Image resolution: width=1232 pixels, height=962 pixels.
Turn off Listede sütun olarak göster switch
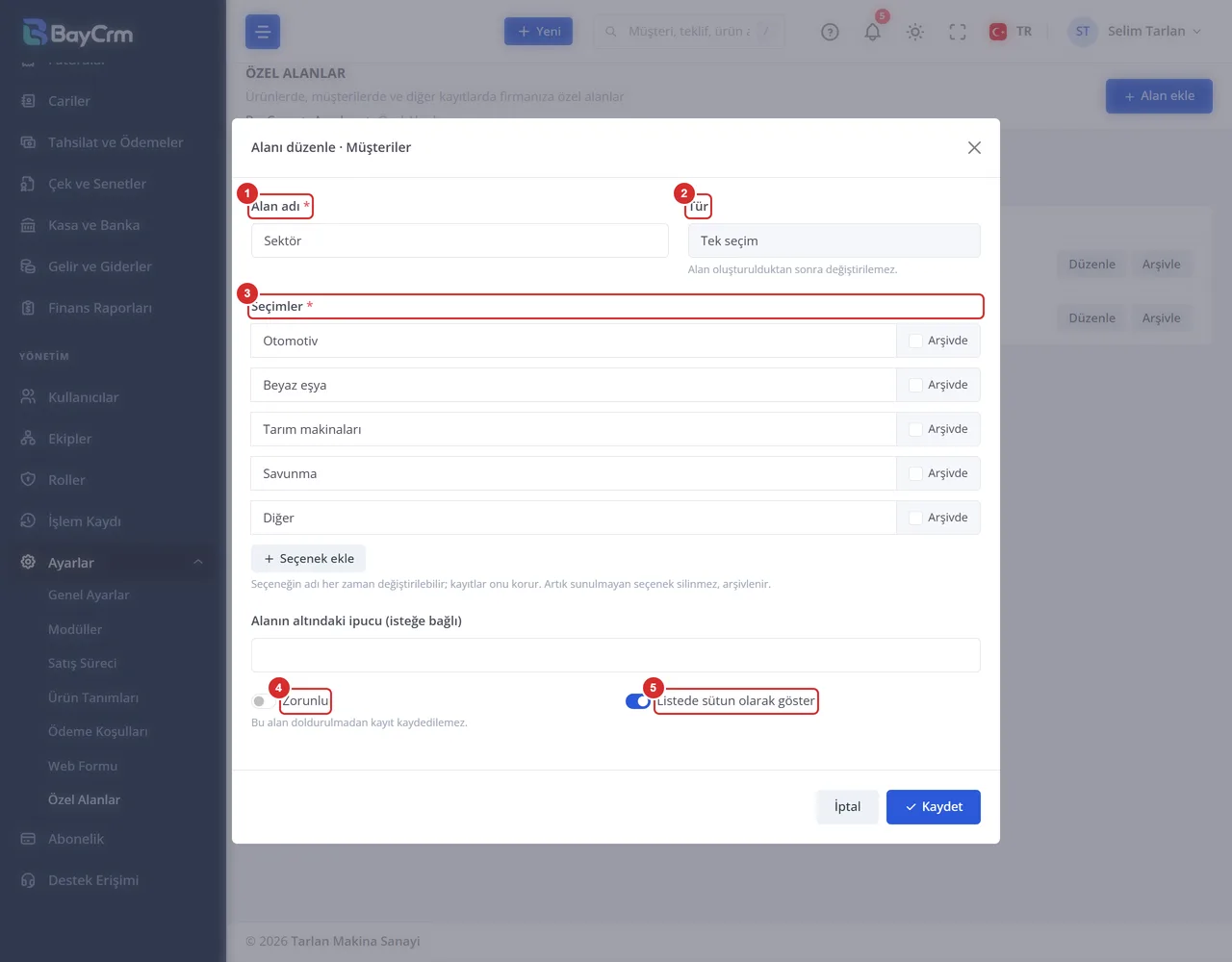(x=637, y=701)
